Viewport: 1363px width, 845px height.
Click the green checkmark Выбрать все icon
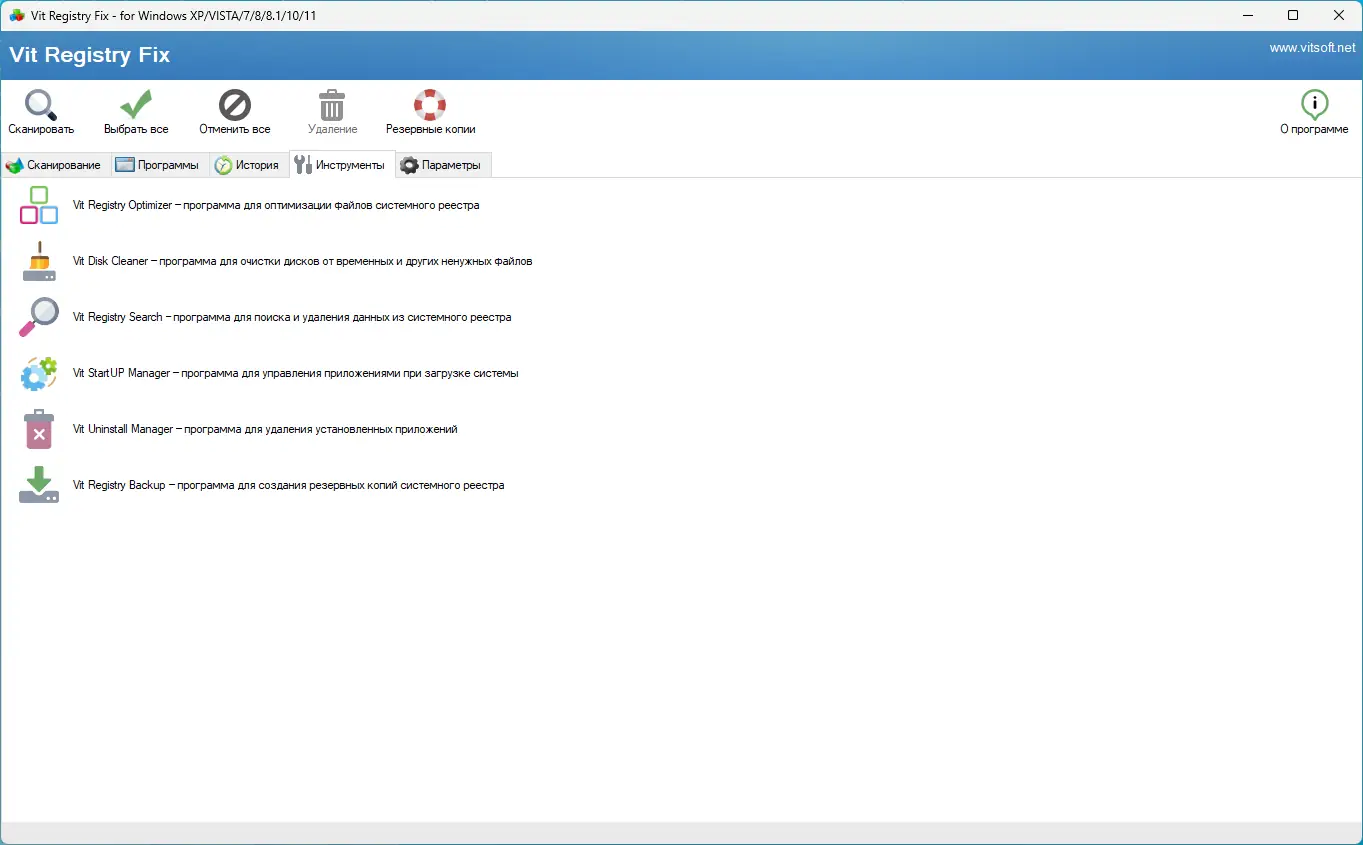pyautogui.click(x=136, y=105)
